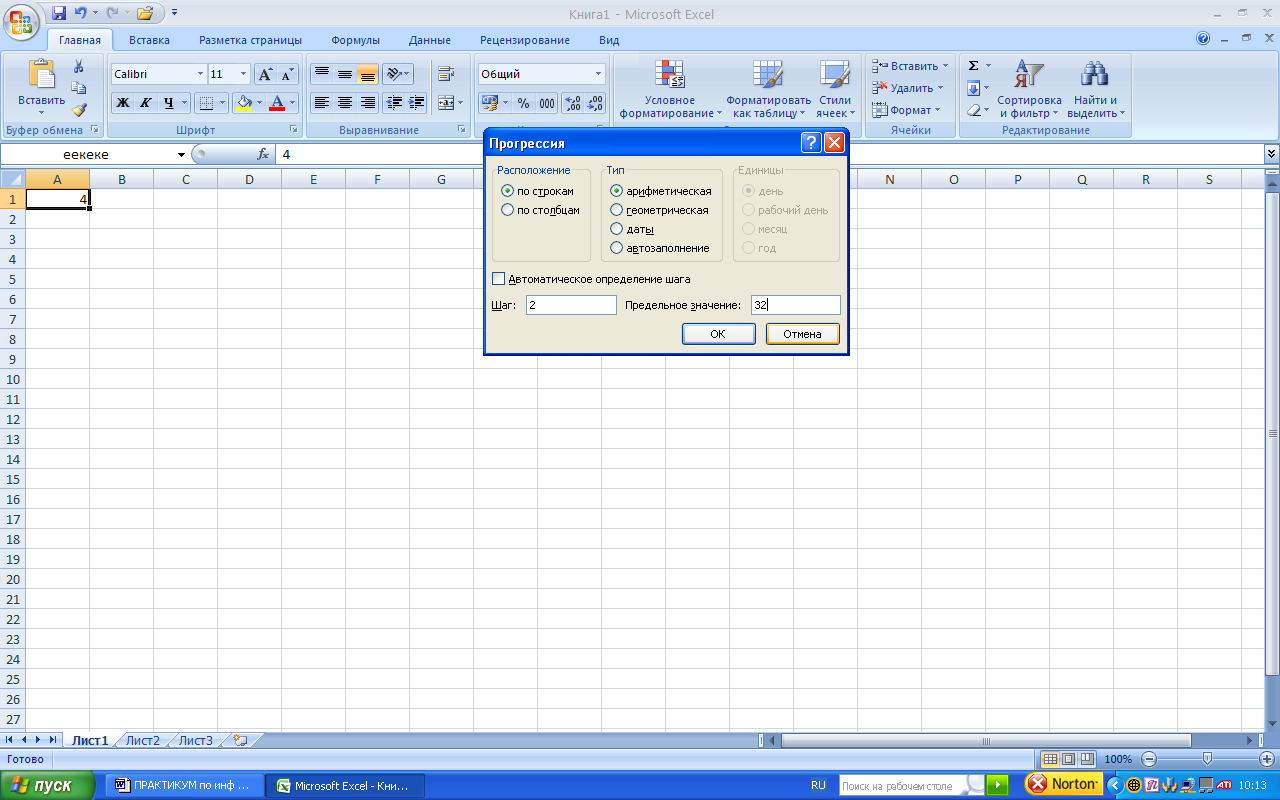Screen dimensions: 1280x800
Task: Open the 'Найти и выделить' dropdown
Action: coord(1096,88)
